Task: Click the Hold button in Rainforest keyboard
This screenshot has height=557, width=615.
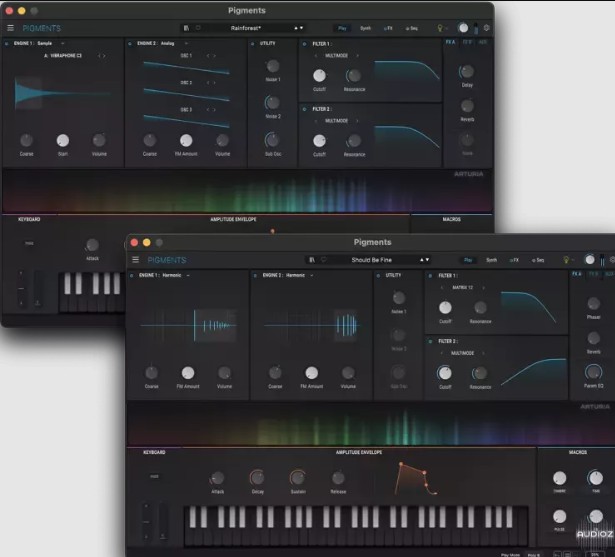Action: 29,244
